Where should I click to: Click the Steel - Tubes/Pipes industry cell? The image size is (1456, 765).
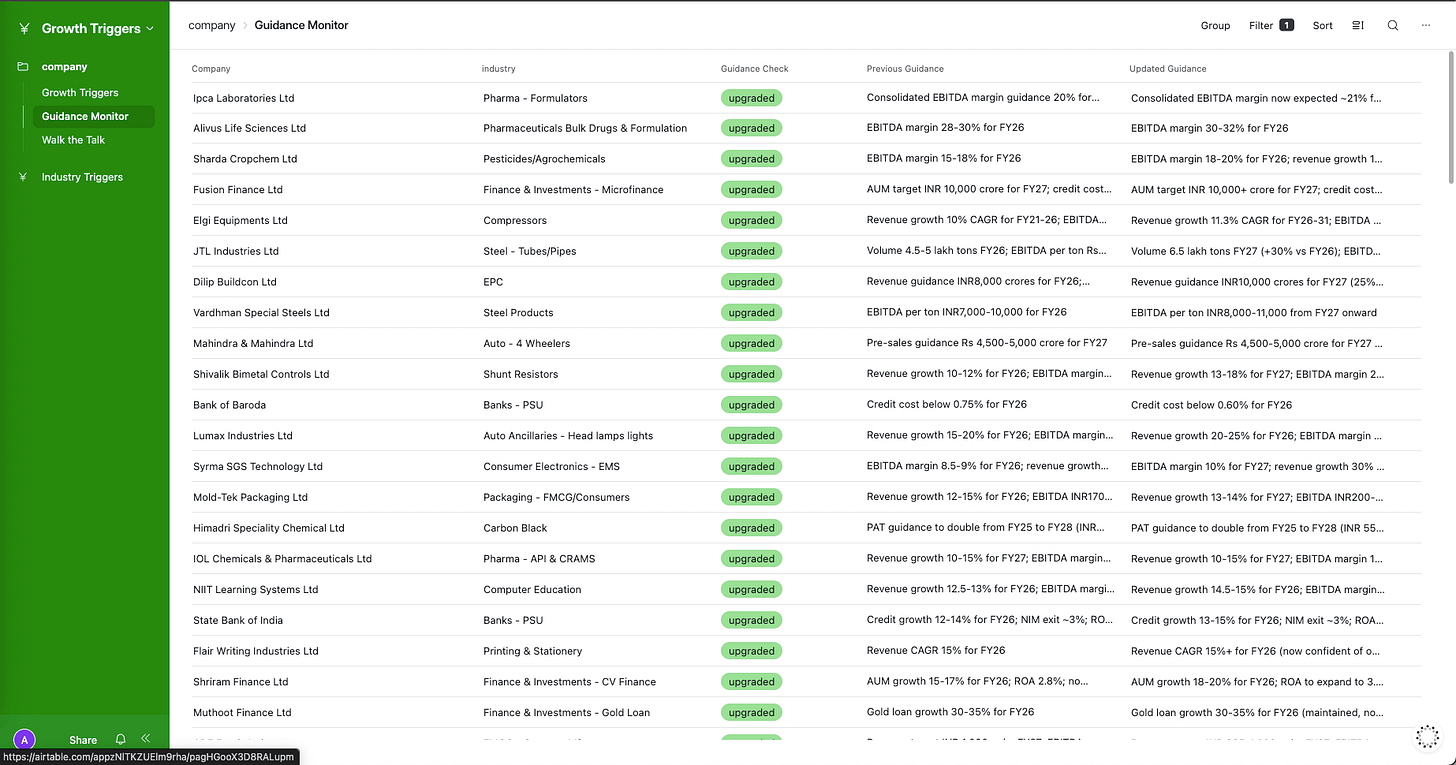[x=529, y=251]
